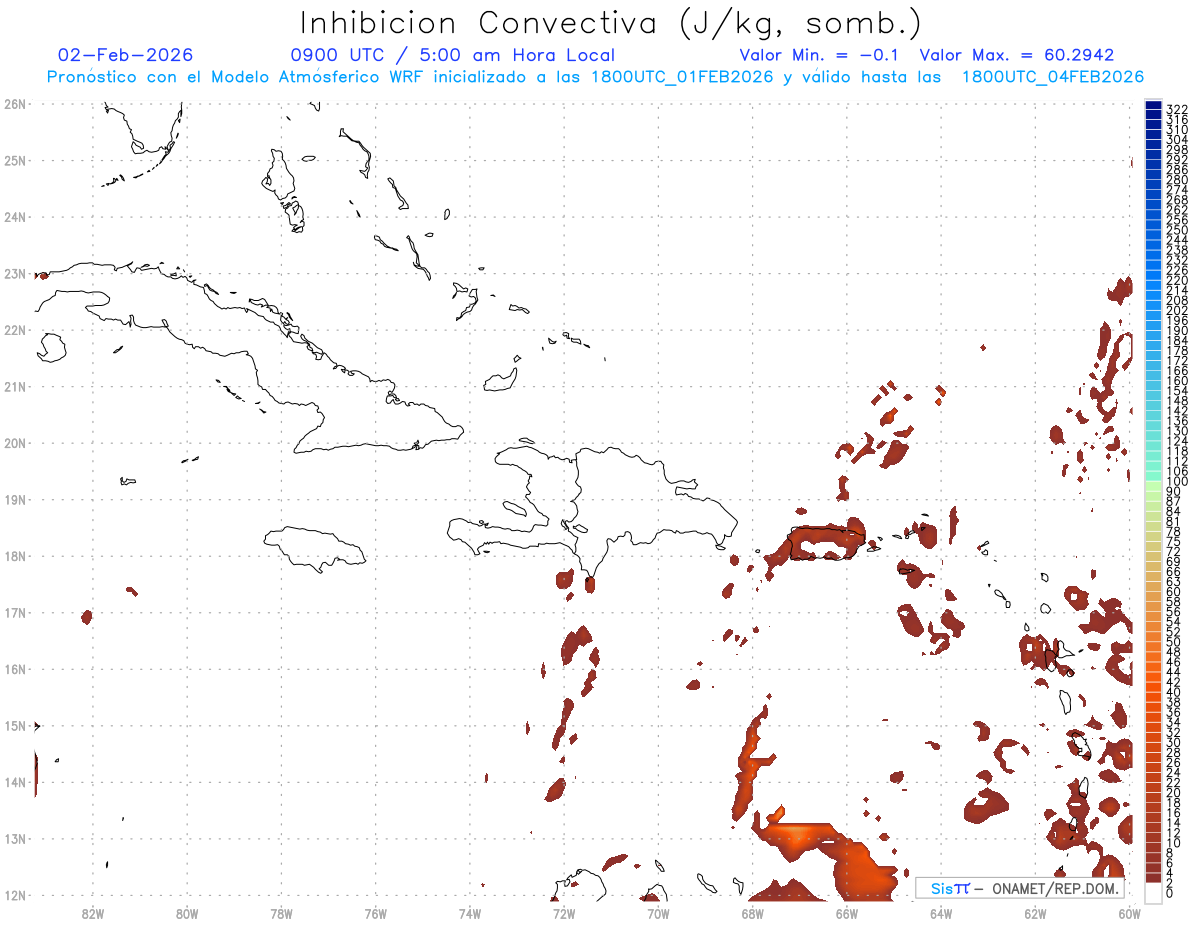This screenshot has height=927, width=1200.
Task: Click the "12N" latitude label
Action: 15,895
